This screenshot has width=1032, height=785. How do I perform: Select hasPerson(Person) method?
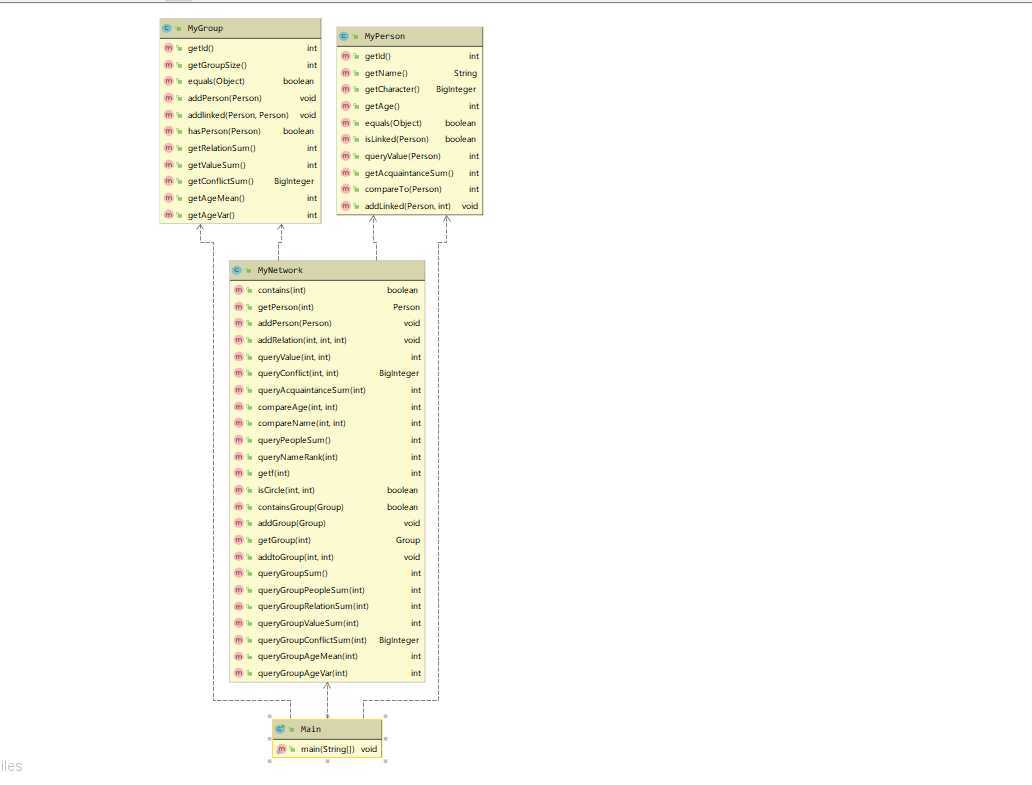[x=240, y=131]
